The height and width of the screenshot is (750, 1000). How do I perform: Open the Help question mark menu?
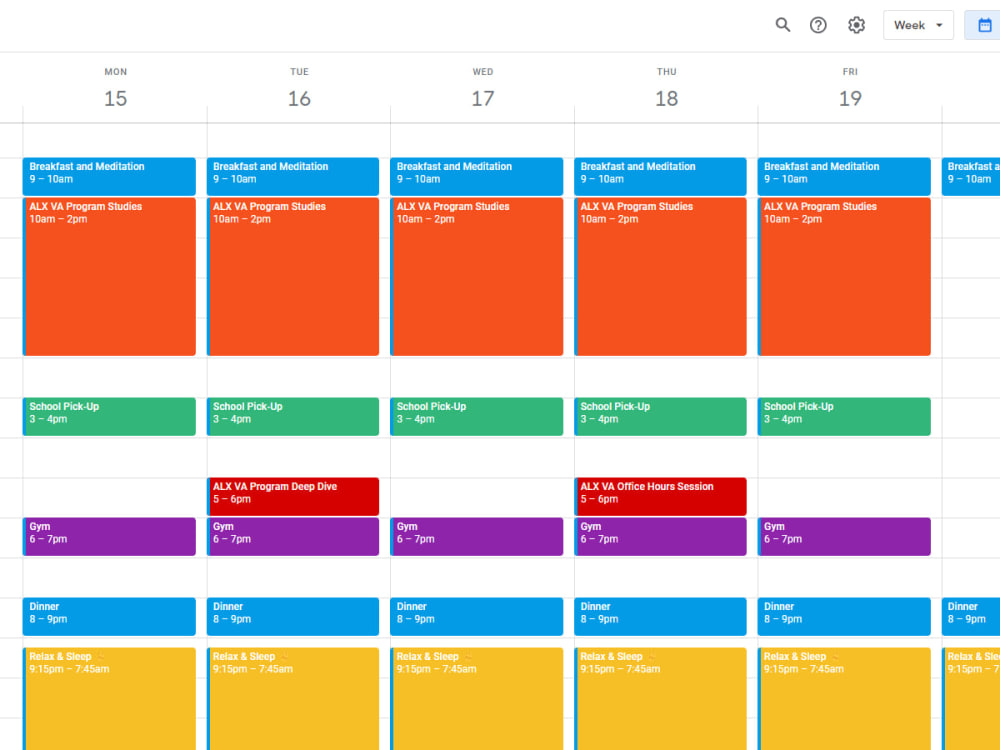coord(818,25)
